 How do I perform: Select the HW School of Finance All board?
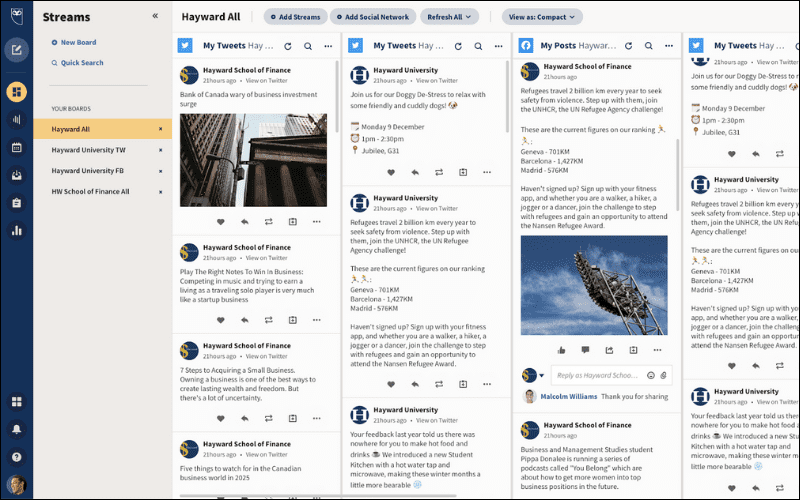click(x=90, y=192)
